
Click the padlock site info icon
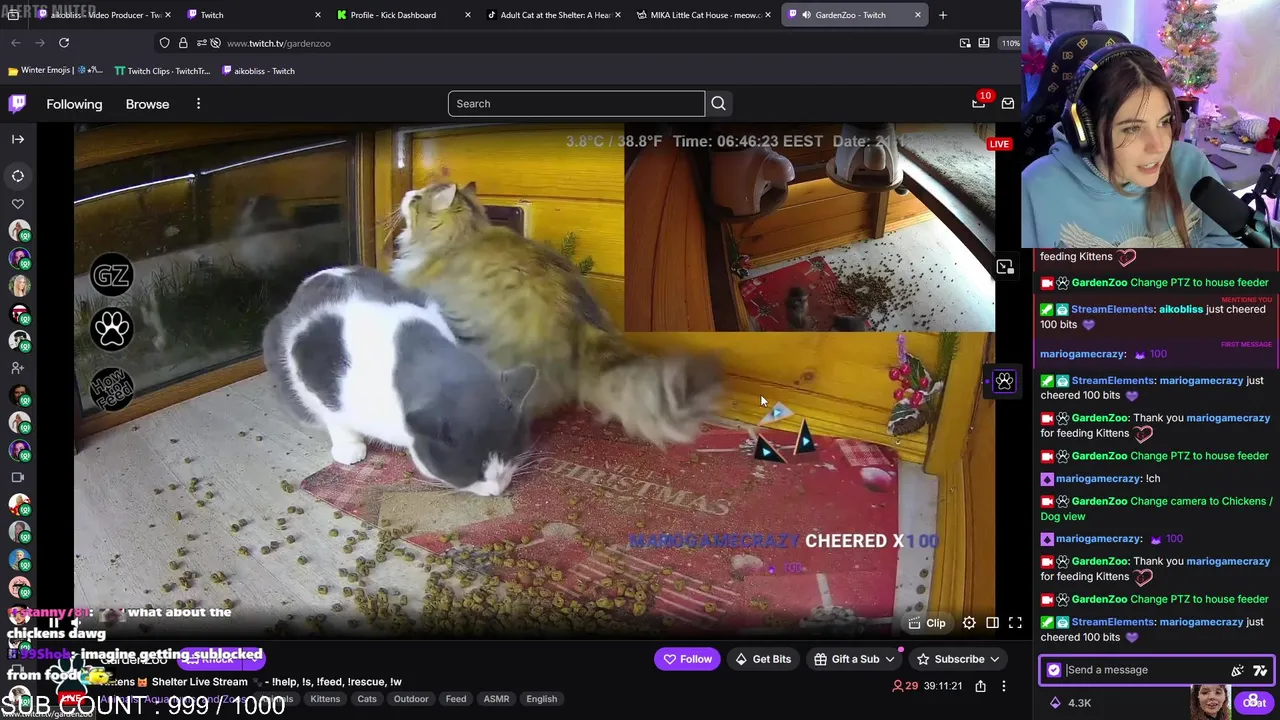[183, 43]
